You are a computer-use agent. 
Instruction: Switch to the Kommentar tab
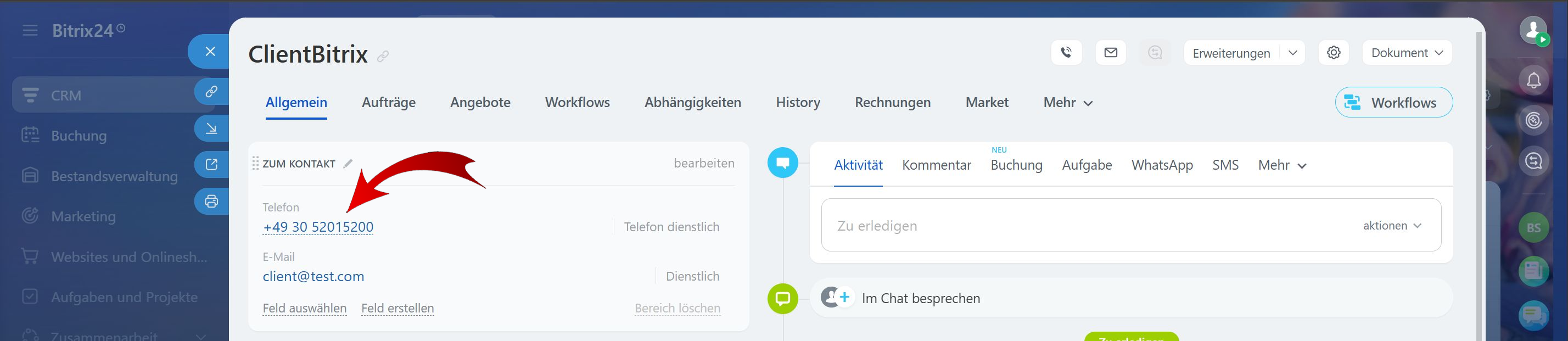tap(936, 165)
